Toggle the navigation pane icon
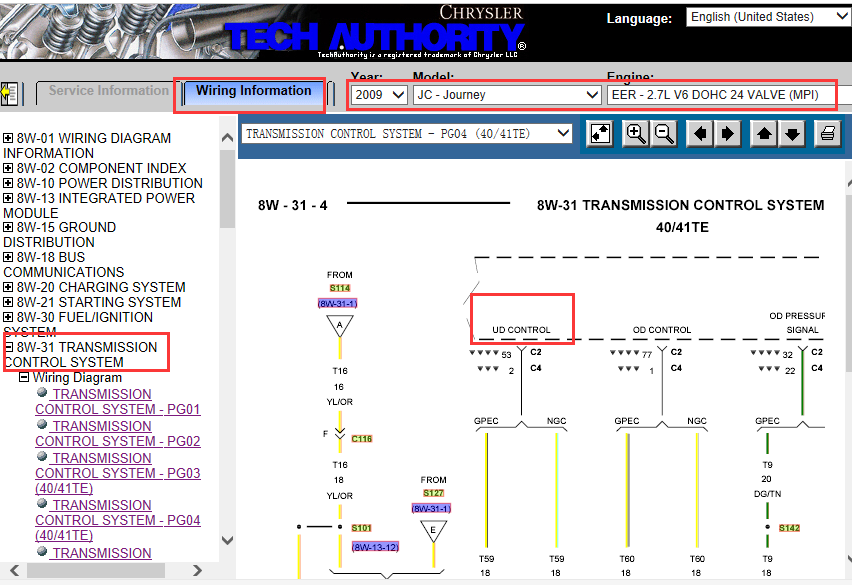 (9, 93)
